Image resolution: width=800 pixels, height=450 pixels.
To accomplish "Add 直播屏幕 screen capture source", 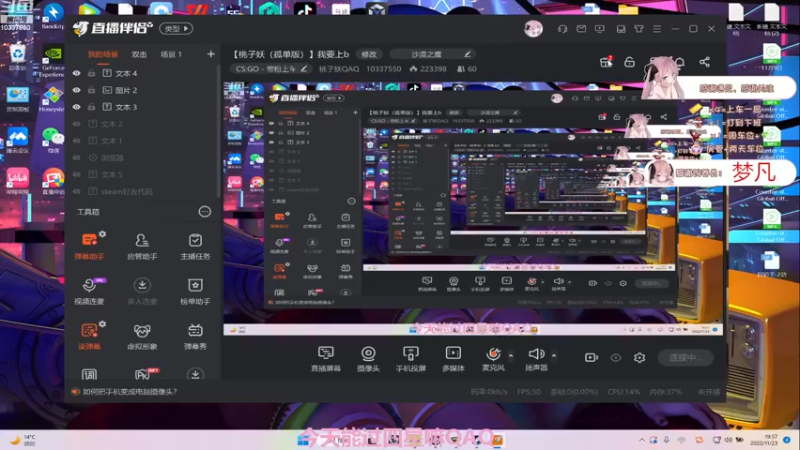I will 326,359.
